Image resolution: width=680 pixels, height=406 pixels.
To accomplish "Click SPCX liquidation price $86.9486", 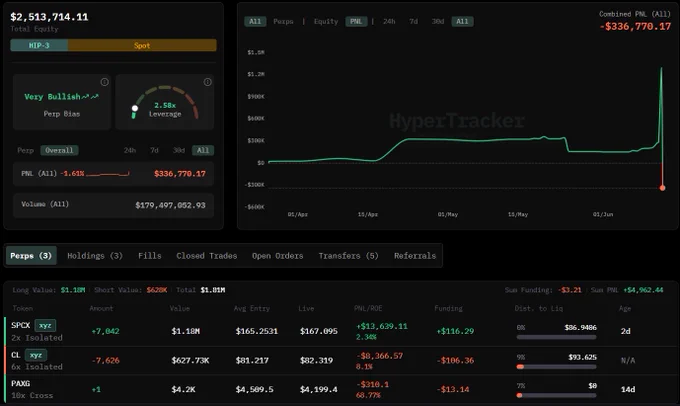I will pos(580,327).
